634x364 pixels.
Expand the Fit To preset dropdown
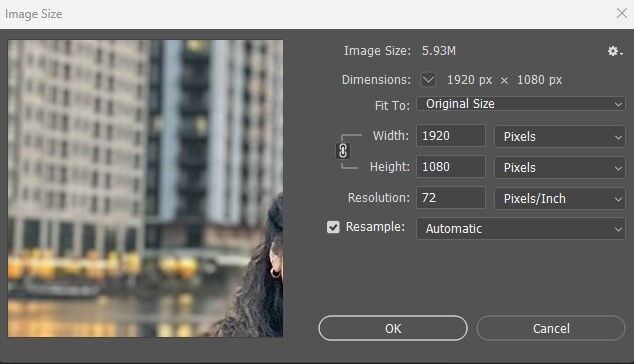[x=521, y=104]
